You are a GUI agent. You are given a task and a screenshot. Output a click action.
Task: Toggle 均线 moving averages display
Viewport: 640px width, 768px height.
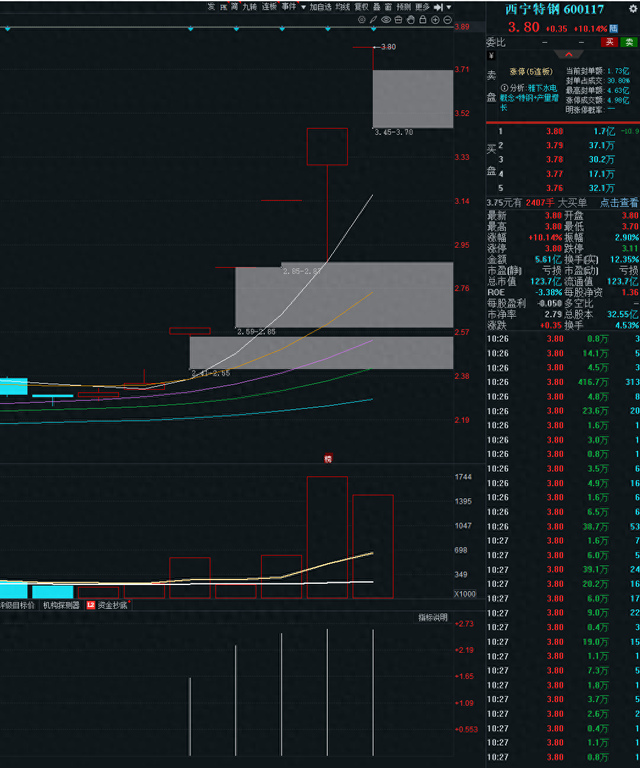coord(342,7)
